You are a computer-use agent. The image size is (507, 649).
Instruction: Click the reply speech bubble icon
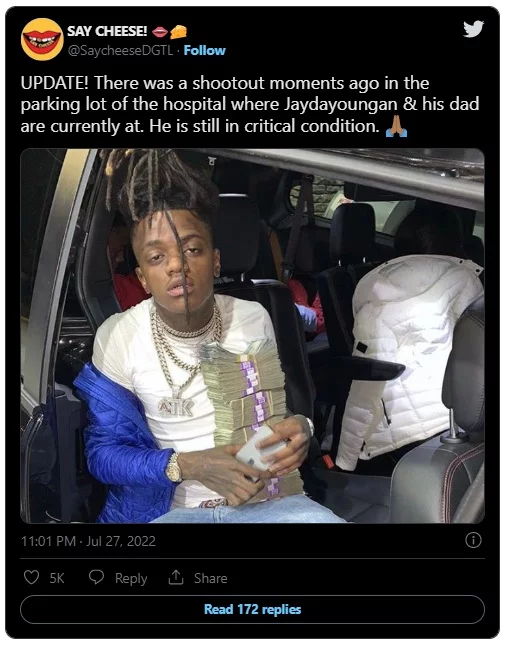pos(96,577)
